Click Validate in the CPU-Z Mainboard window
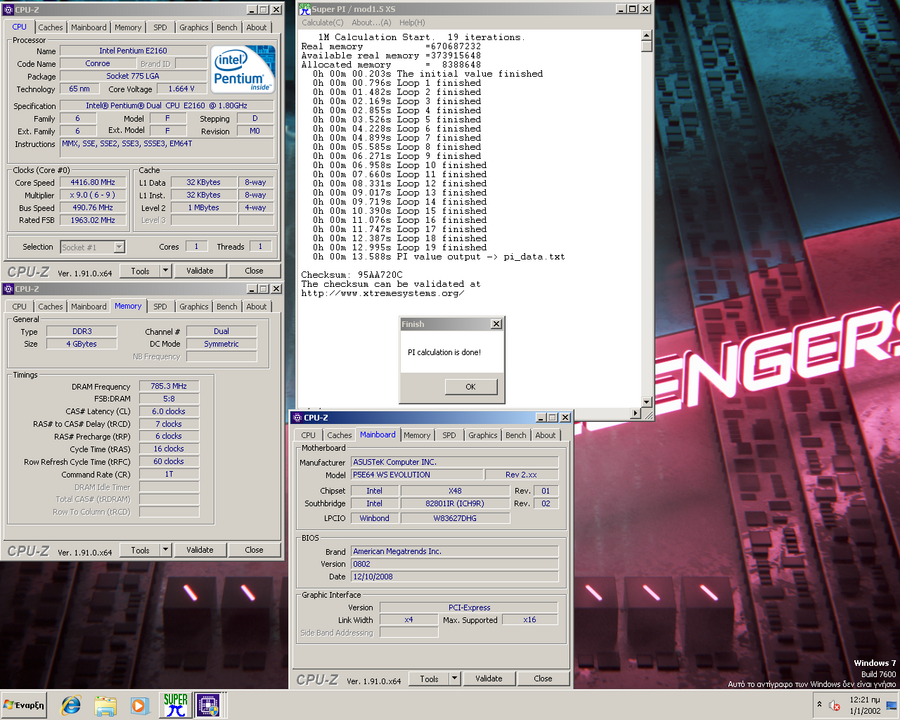The width and height of the screenshot is (900, 720). (489, 679)
